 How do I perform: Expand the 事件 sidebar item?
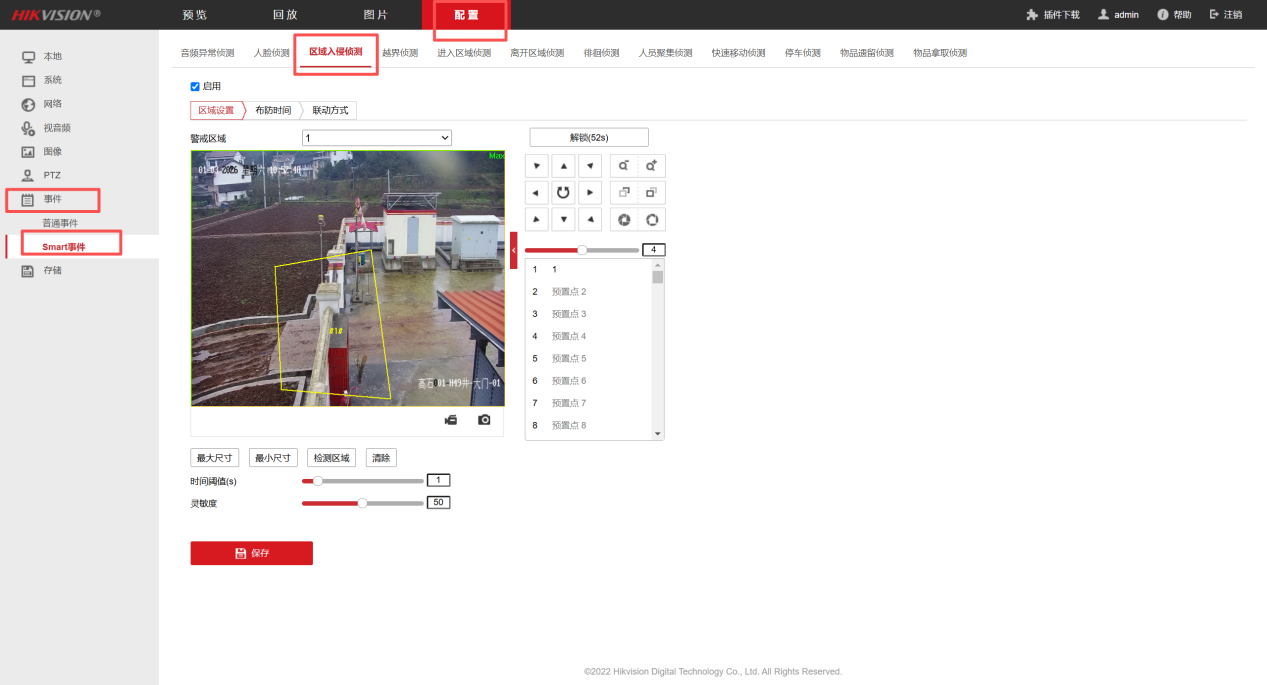tap(52, 199)
